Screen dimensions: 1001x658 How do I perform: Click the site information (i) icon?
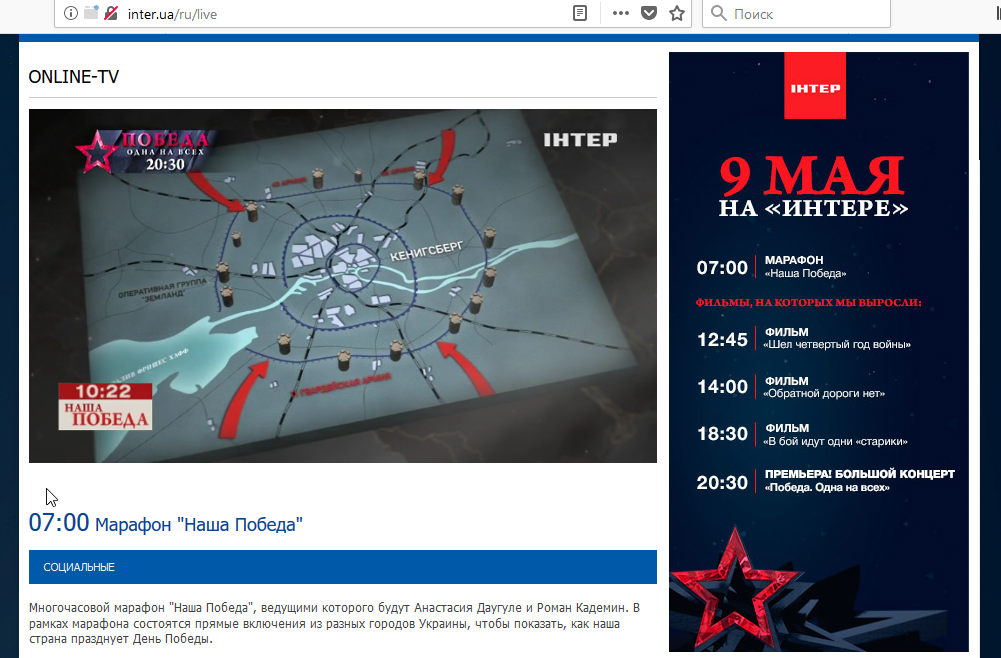[x=71, y=13]
